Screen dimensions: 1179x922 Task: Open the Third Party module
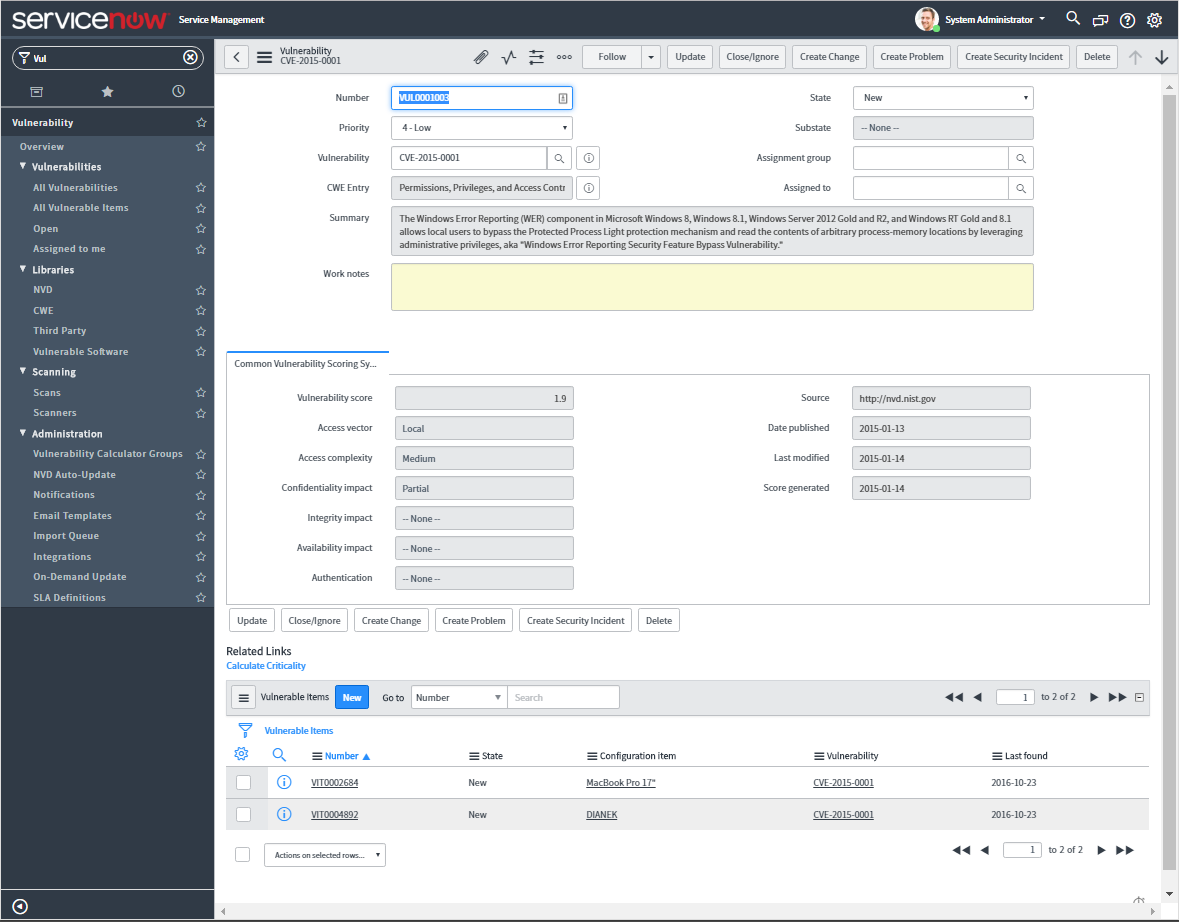pyautogui.click(x=59, y=331)
